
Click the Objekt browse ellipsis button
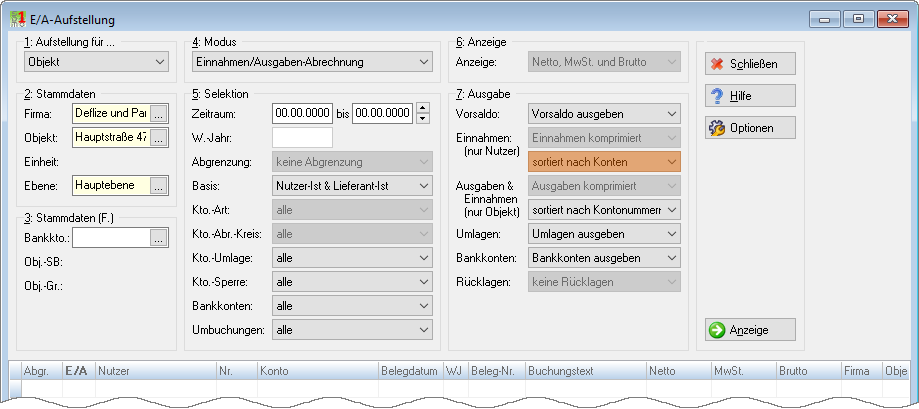159,138
